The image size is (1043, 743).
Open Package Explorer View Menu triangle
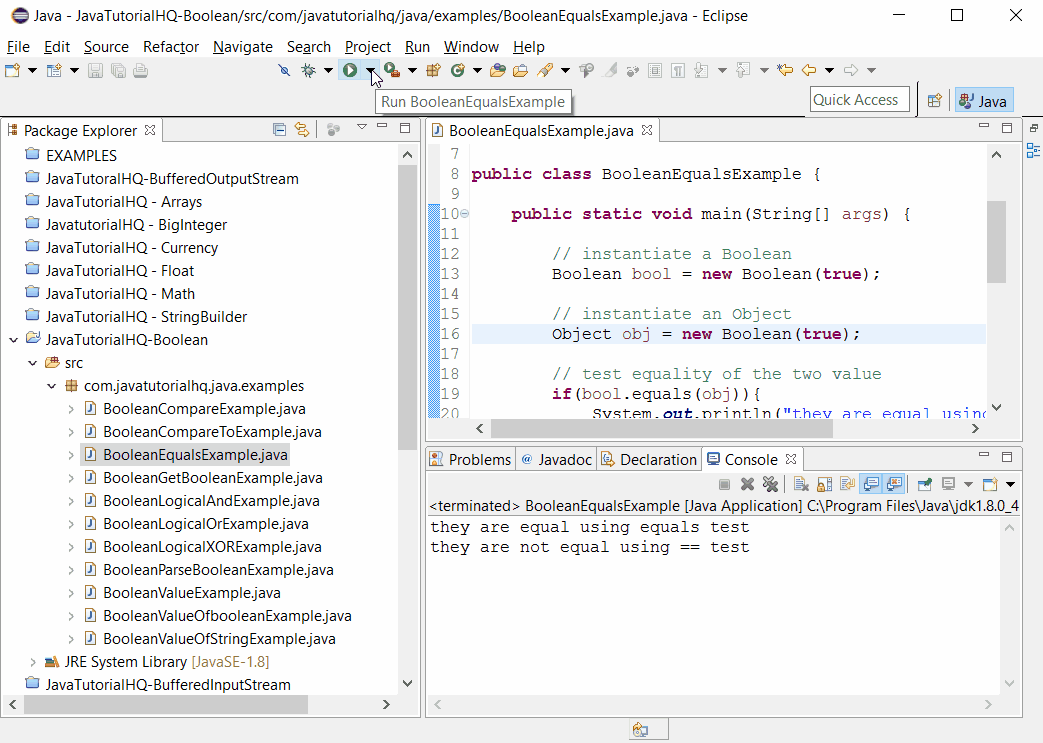(x=361, y=126)
